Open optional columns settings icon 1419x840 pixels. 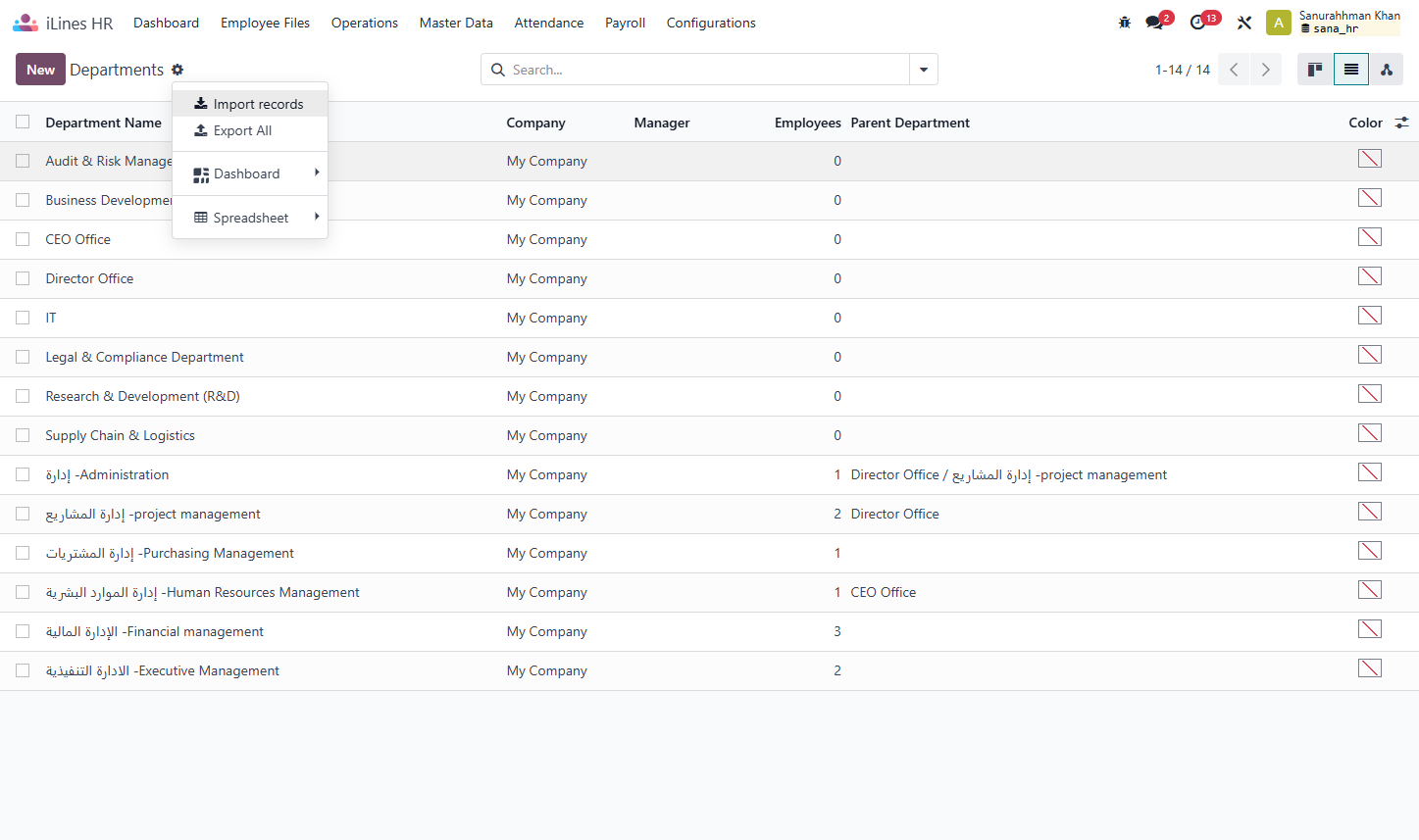pos(1402,123)
